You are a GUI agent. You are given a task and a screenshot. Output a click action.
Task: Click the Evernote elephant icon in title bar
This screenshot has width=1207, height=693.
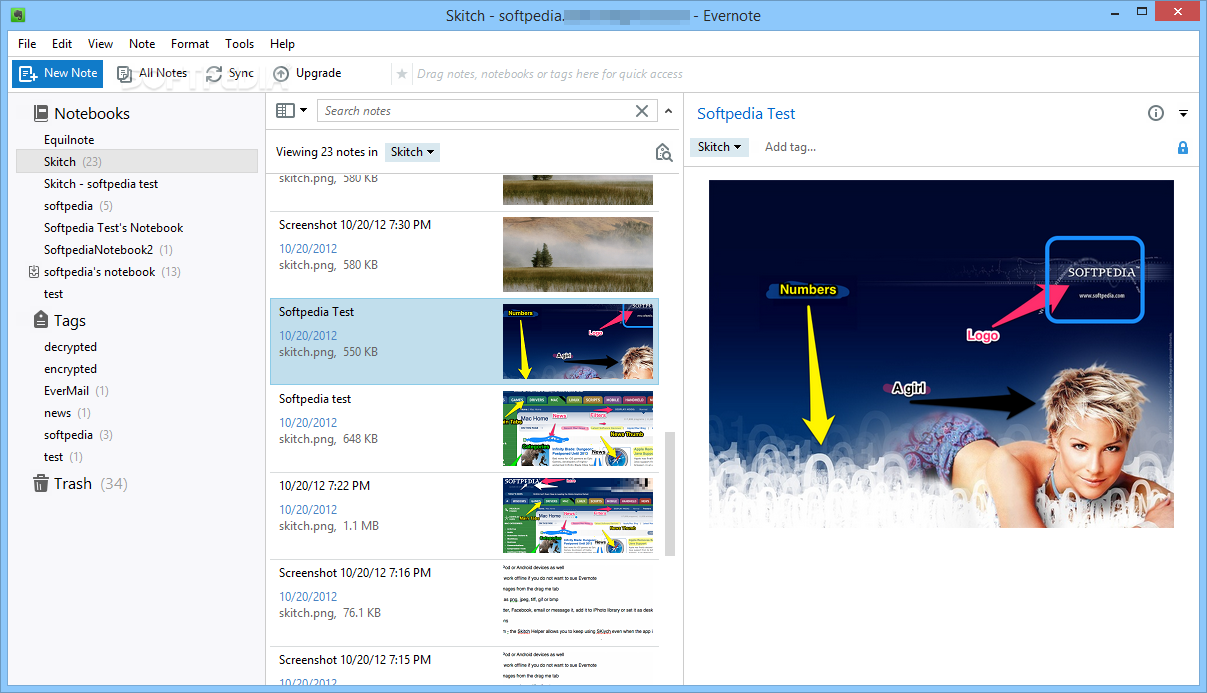[x=17, y=15]
